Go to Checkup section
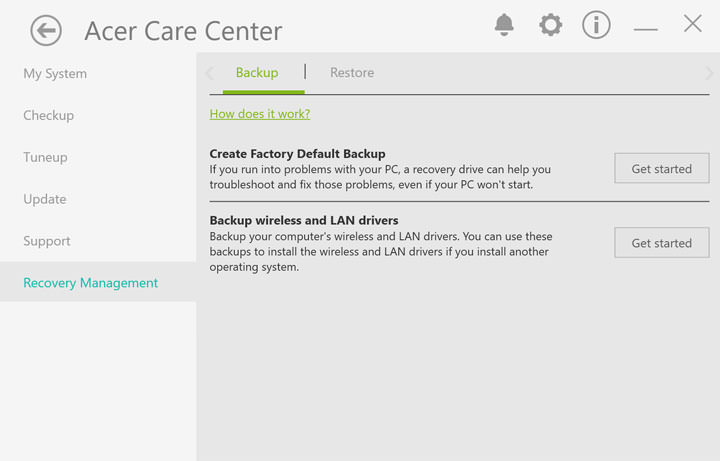 click(x=49, y=116)
